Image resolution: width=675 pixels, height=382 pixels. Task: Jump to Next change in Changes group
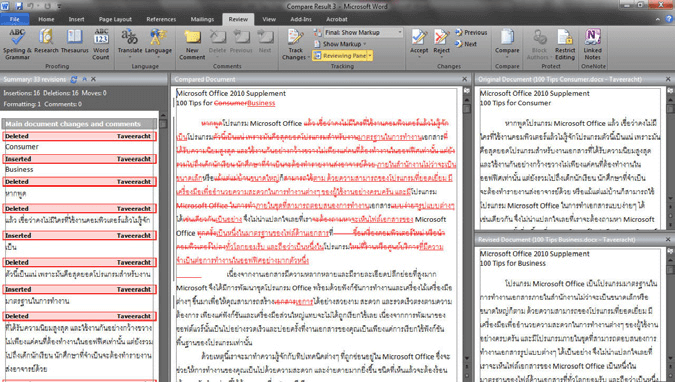[466, 44]
